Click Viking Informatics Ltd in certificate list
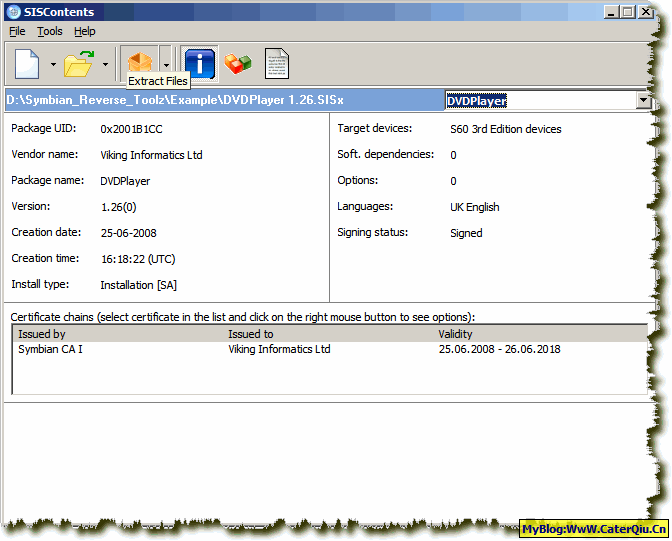The height and width of the screenshot is (541, 672). 279,349
